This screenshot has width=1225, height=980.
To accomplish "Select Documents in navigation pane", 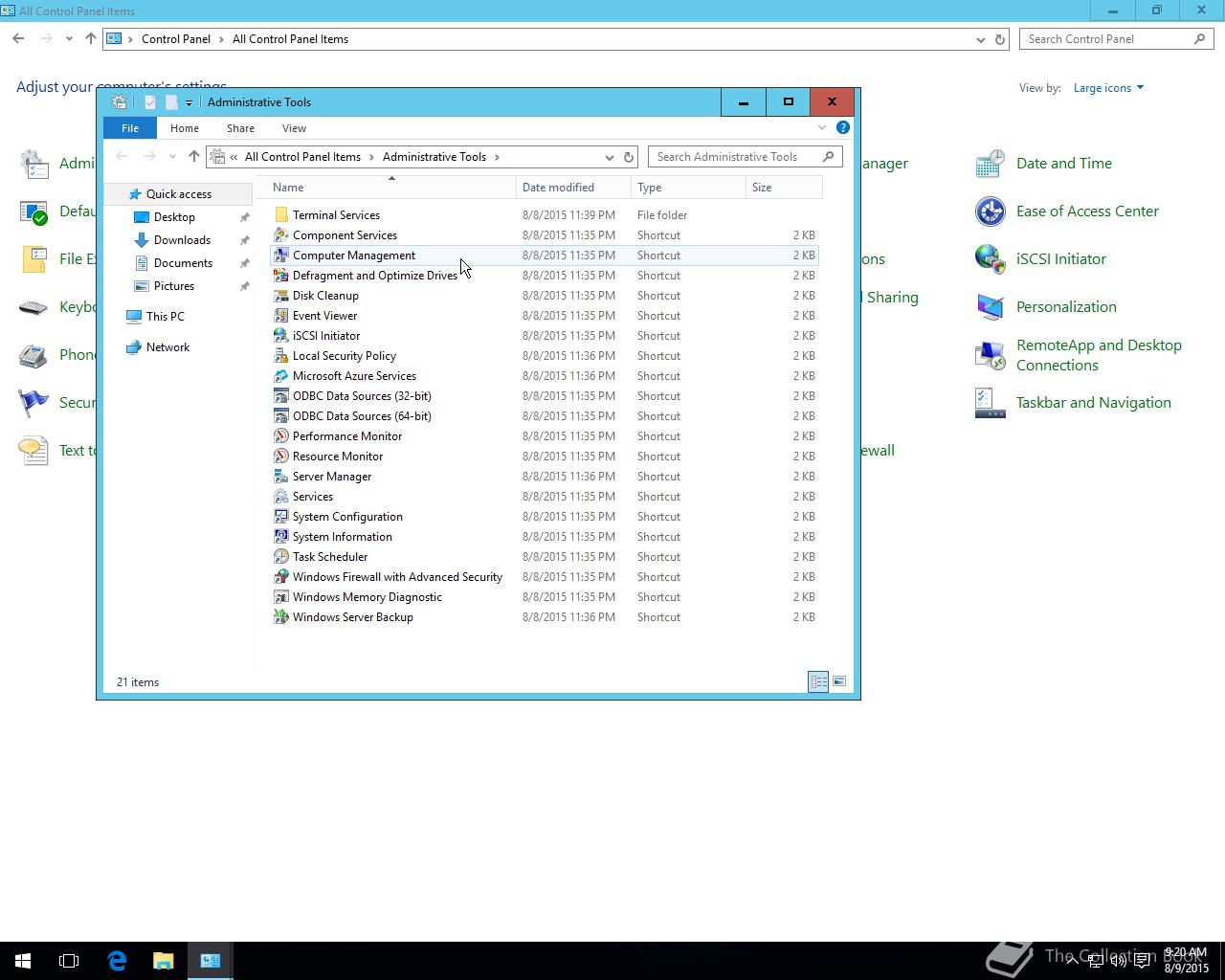I will pyautogui.click(x=183, y=263).
